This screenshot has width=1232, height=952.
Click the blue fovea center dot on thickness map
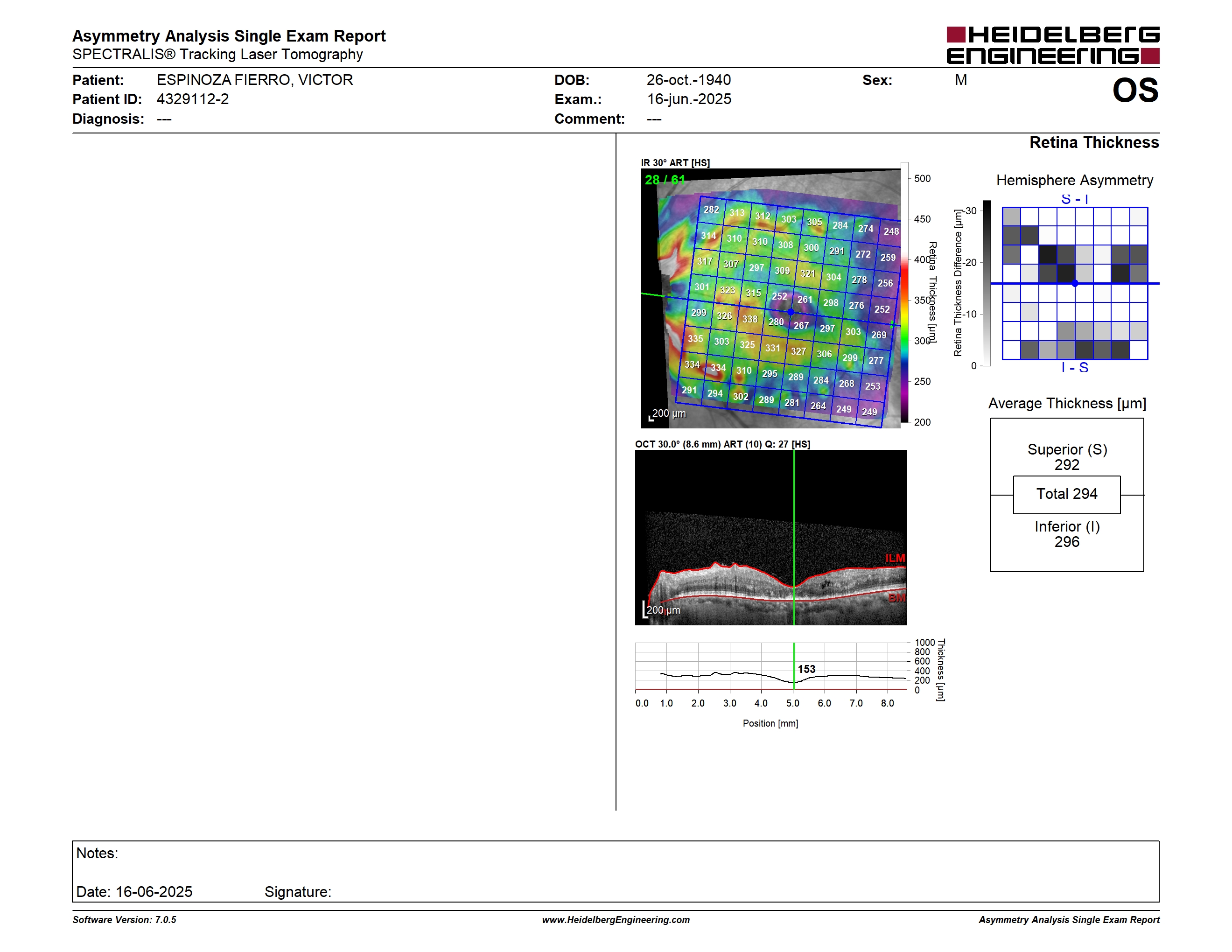[x=791, y=312]
